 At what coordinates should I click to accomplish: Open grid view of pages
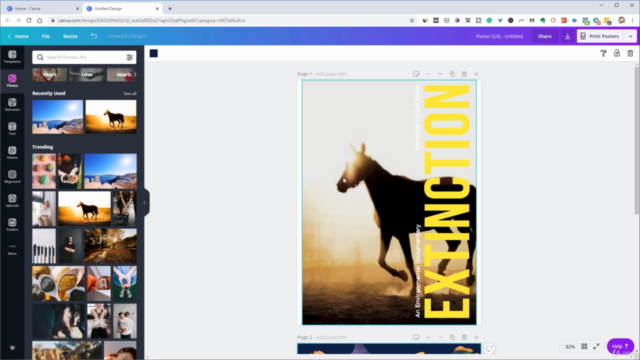[x=584, y=346]
